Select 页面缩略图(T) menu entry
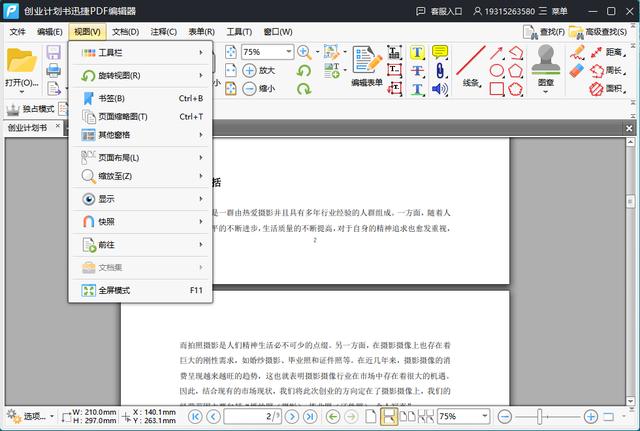 141,117
